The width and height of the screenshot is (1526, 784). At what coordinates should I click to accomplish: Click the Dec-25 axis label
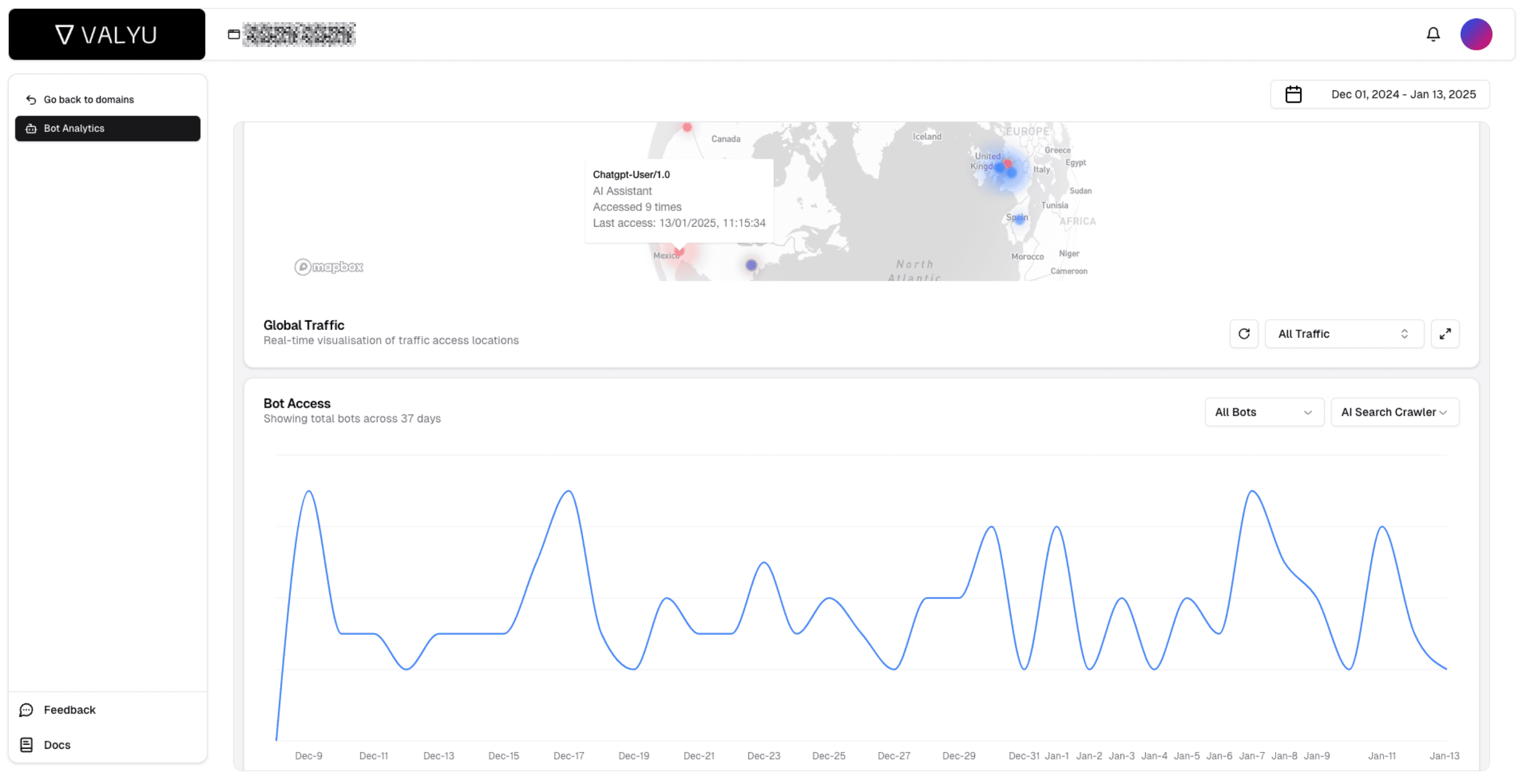[829, 756]
